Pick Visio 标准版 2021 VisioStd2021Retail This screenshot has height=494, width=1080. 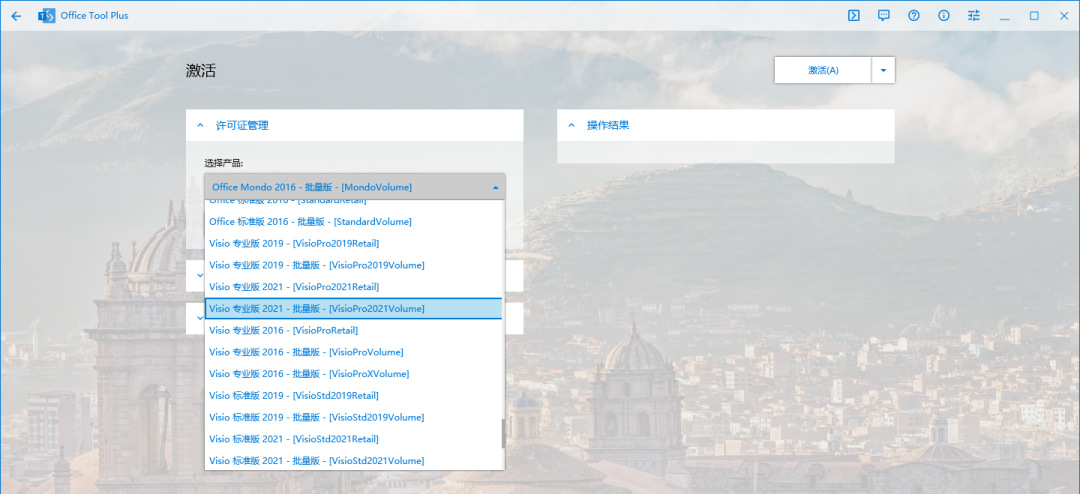pos(353,439)
